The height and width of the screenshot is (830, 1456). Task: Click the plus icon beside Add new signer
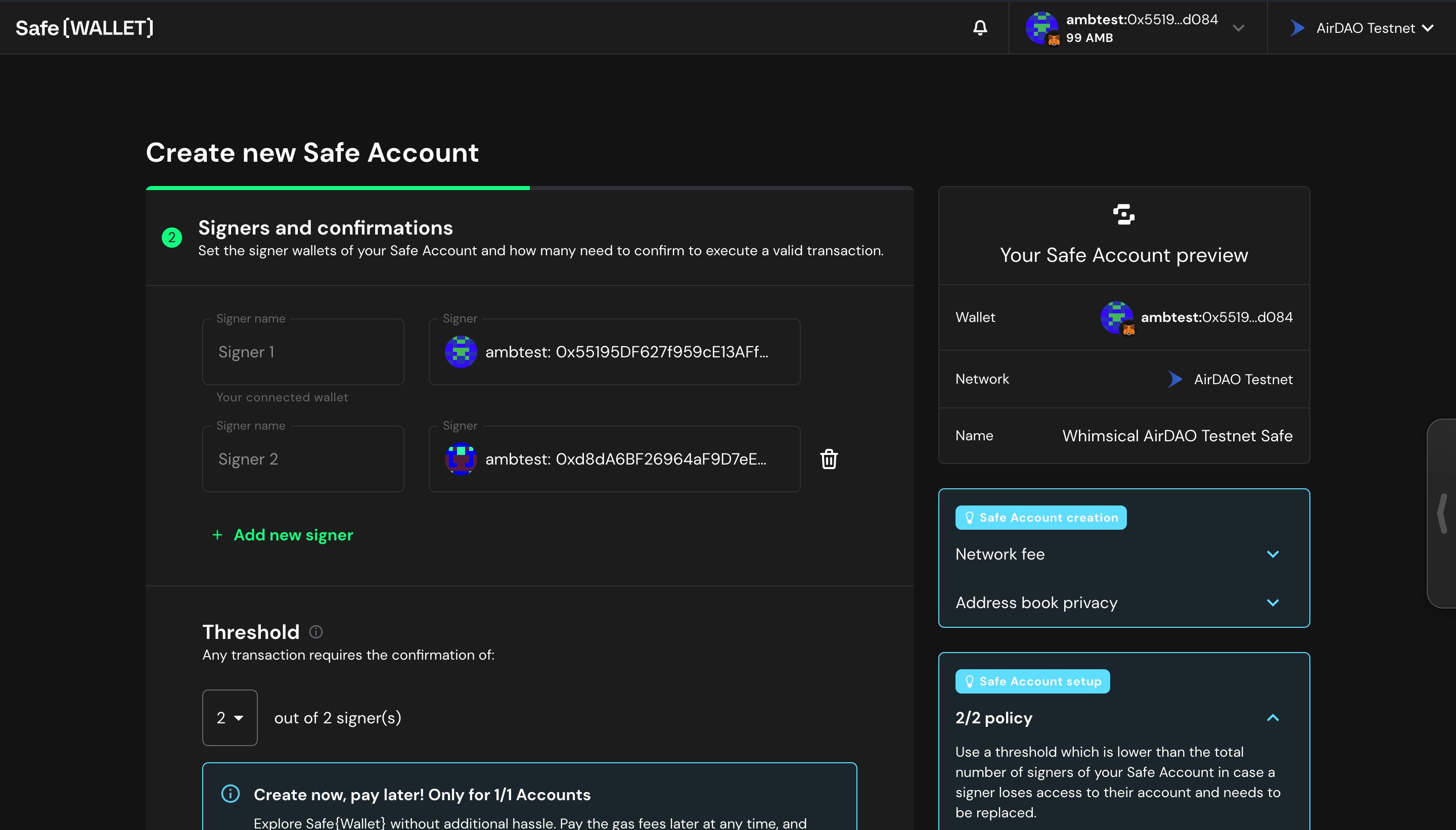click(217, 535)
